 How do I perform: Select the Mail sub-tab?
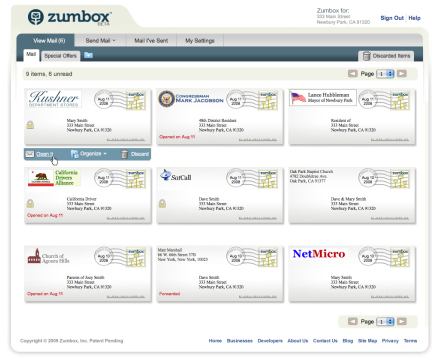pyautogui.click(x=31, y=55)
